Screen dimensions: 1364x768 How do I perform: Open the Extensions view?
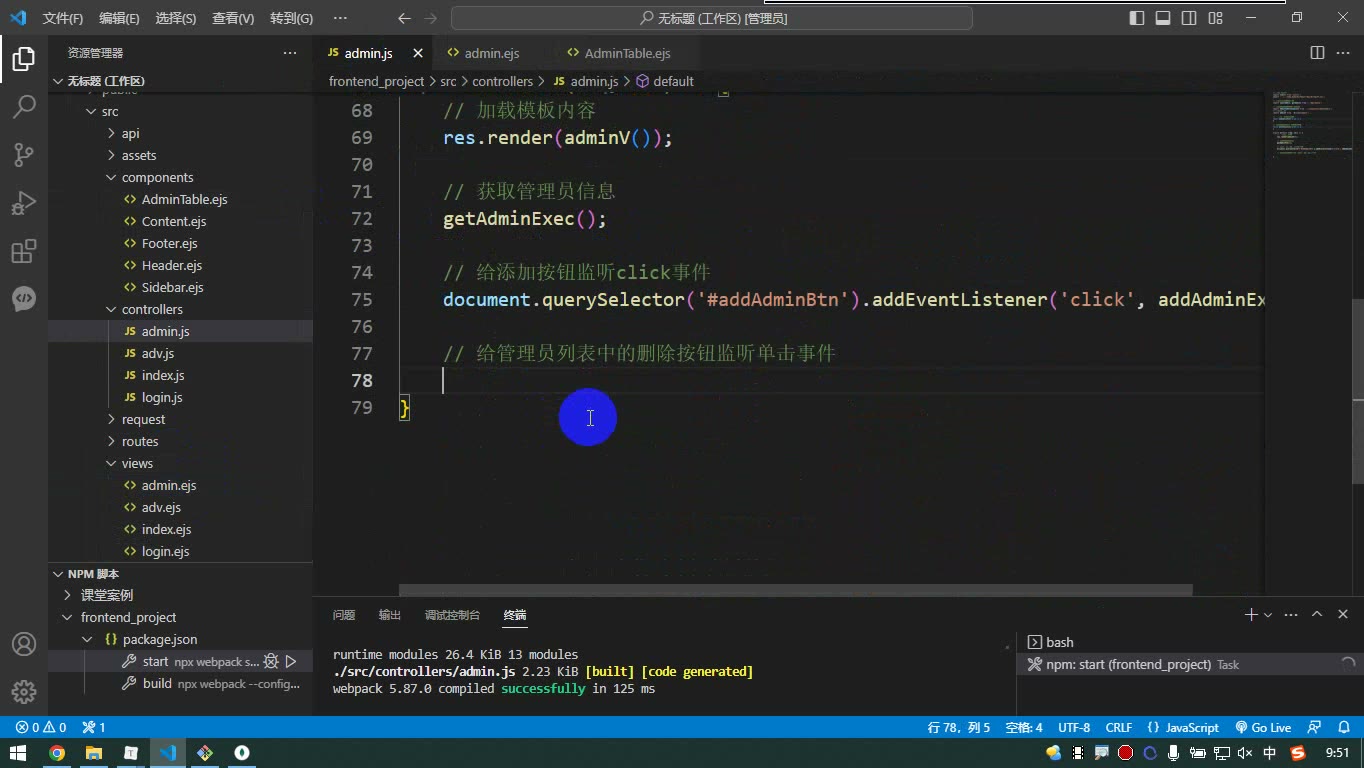pyautogui.click(x=24, y=251)
